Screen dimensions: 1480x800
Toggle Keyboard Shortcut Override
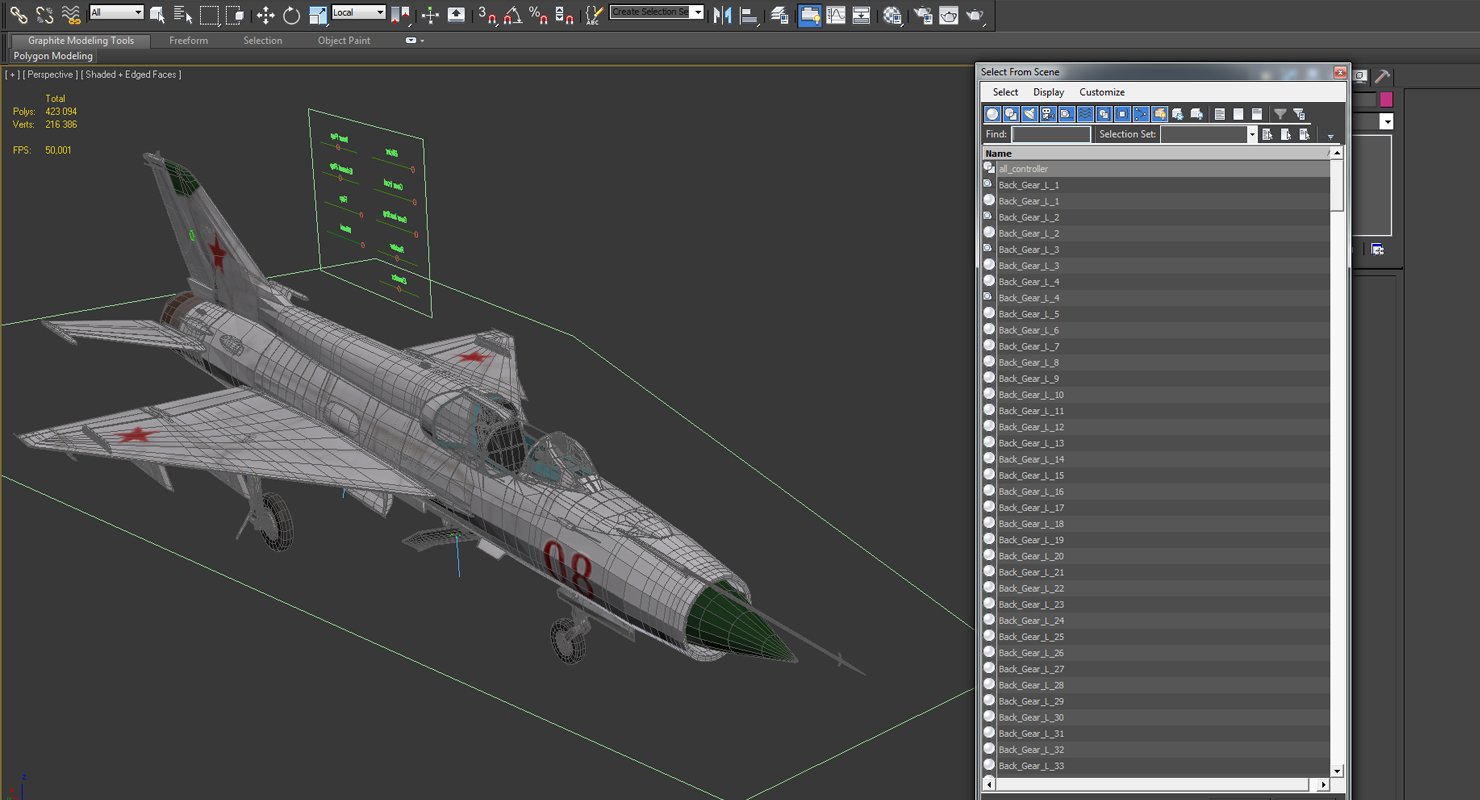pos(456,14)
